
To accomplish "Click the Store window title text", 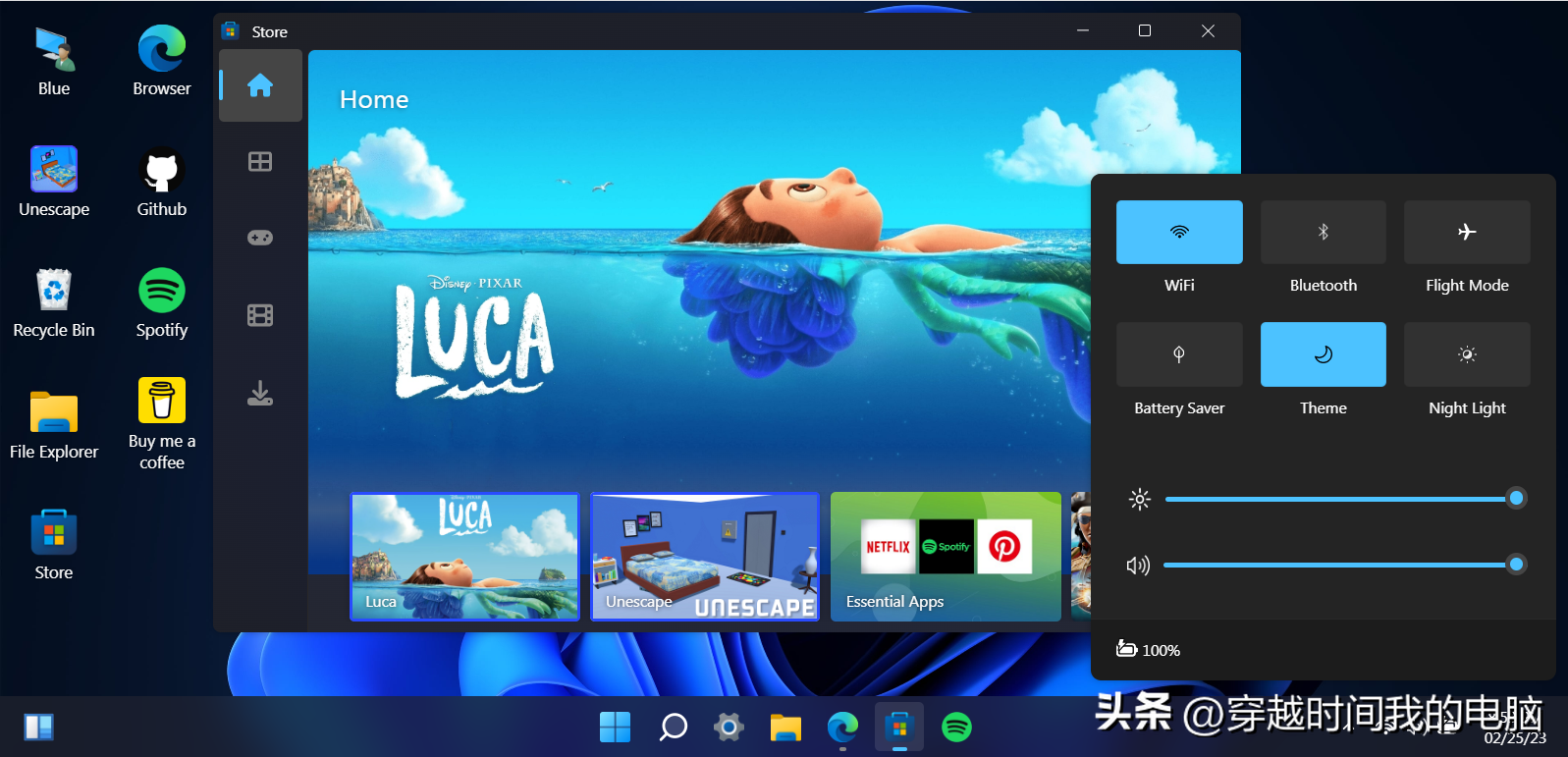I will pos(269,31).
